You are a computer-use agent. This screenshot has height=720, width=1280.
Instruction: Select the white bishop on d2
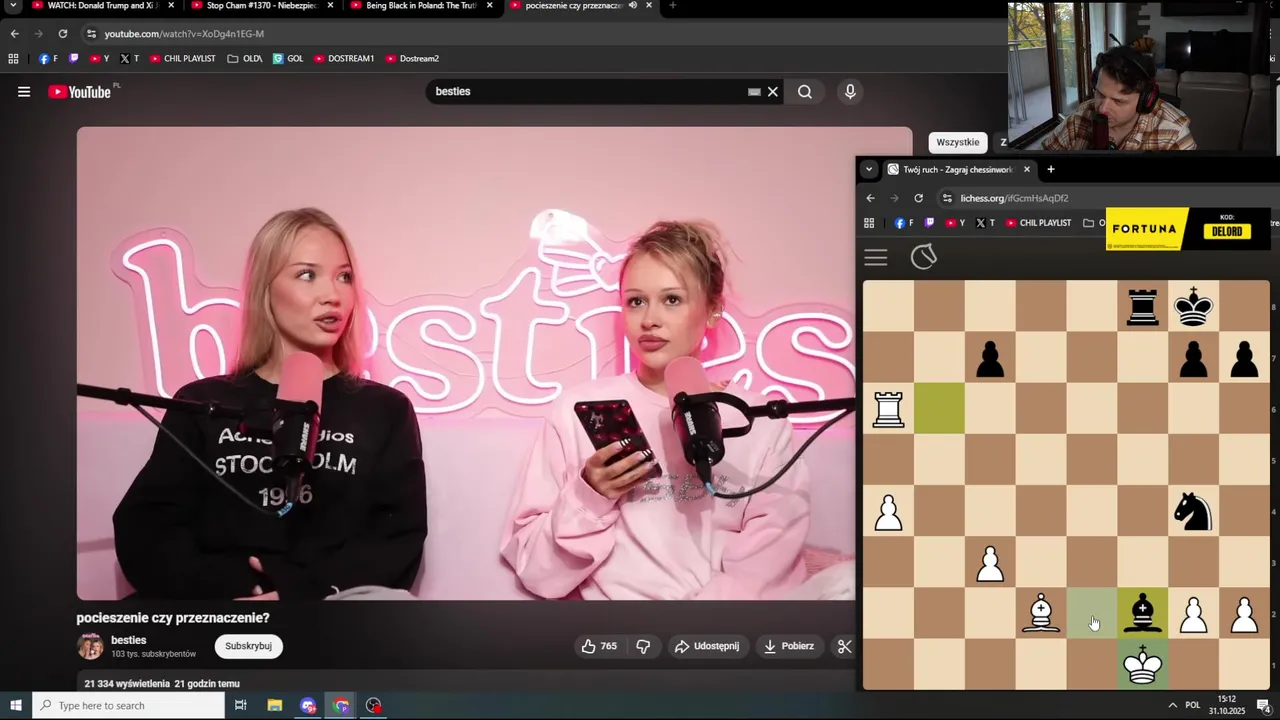[1041, 613]
